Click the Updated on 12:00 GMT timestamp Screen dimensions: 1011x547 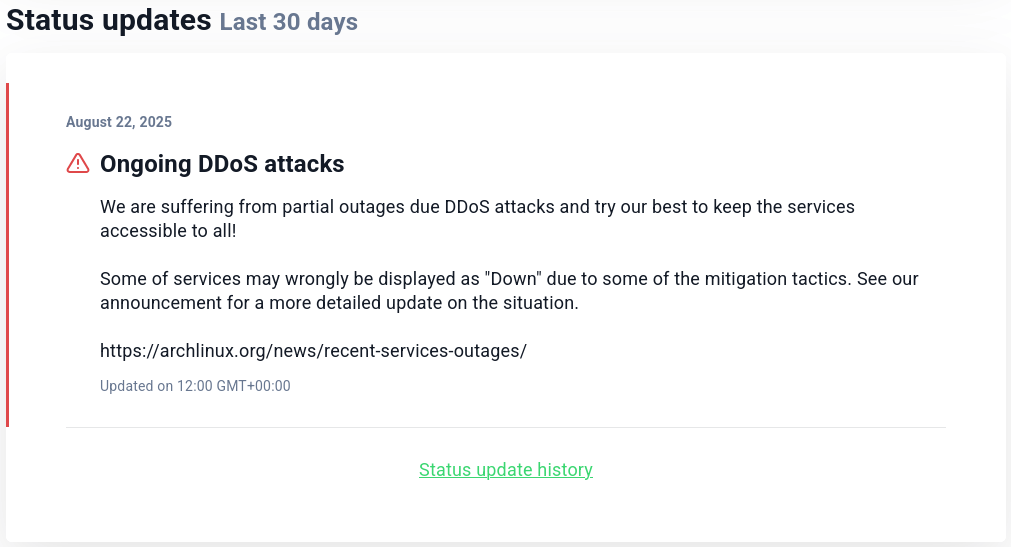point(195,386)
